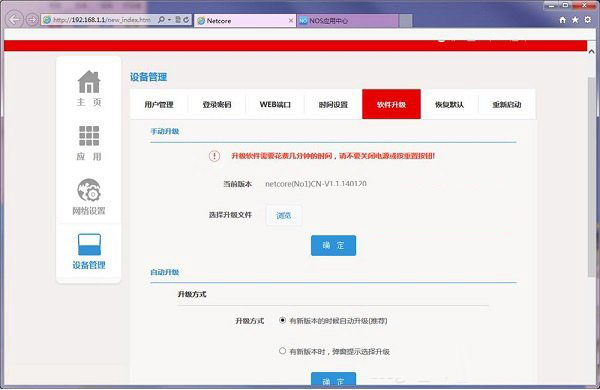Open the 恢复默认 tab
The width and height of the screenshot is (600, 390).
tap(450, 104)
